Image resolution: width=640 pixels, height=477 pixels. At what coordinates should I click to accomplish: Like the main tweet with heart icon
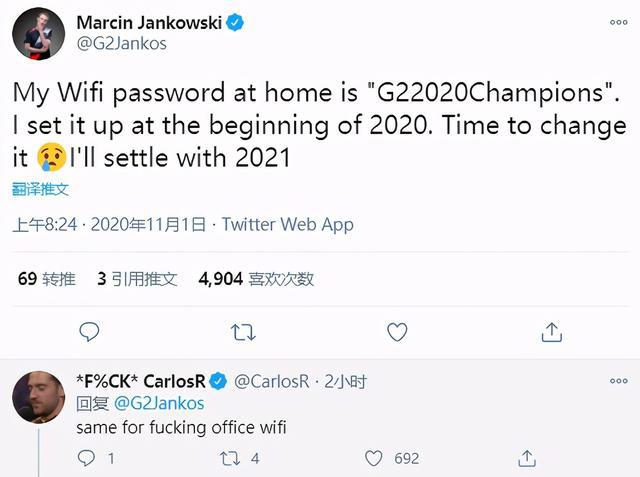point(397,332)
